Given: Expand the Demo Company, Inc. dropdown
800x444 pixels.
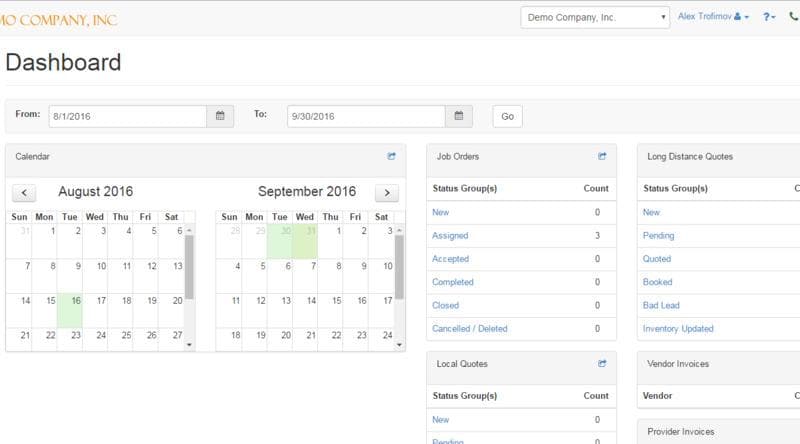Looking at the screenshot, I should 595,17.
